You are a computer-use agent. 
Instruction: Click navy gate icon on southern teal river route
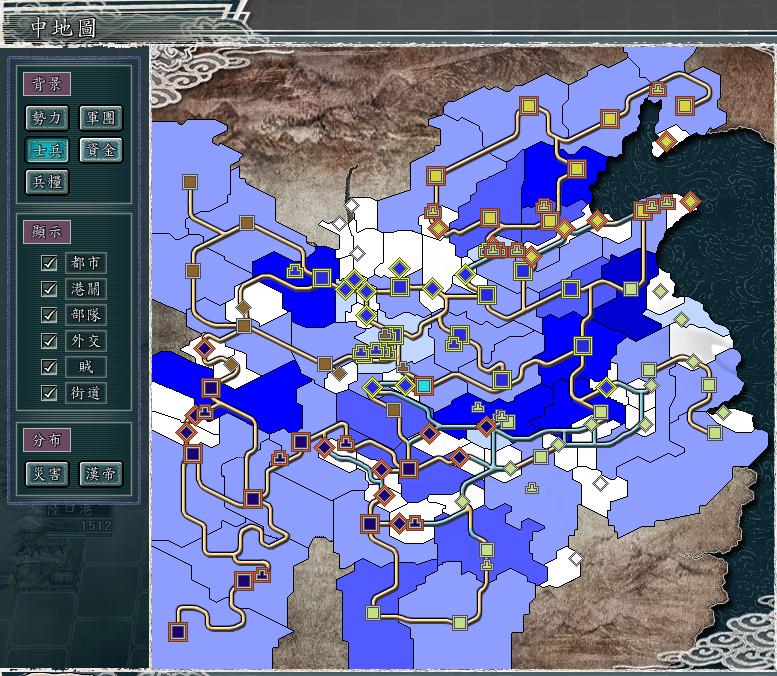415,522
